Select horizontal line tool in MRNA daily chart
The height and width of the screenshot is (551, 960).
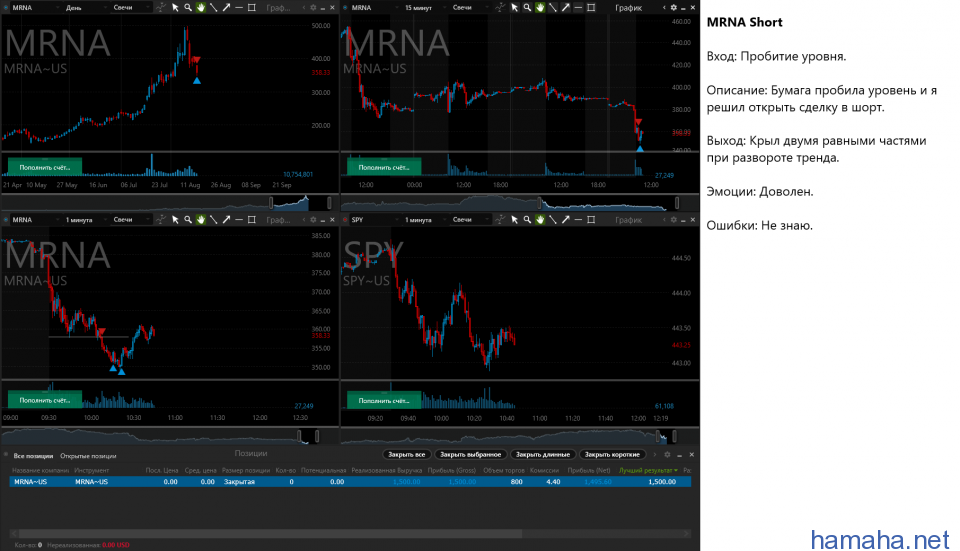(239, 7)
